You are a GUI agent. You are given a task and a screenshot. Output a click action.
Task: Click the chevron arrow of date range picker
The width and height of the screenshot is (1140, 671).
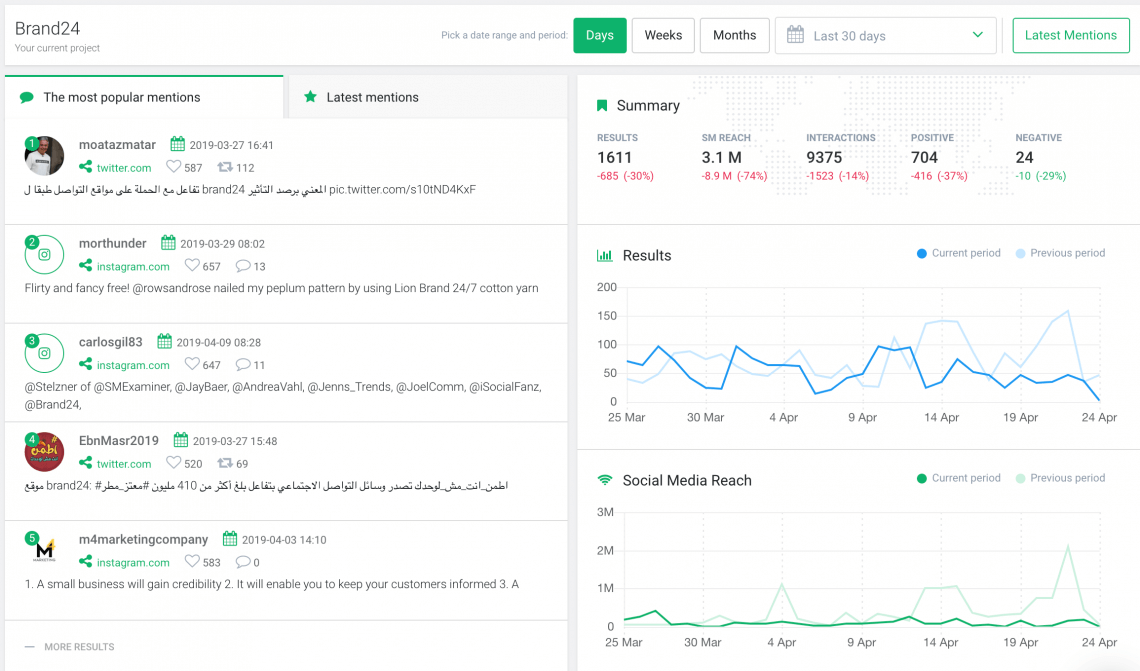tap(978, 35)
